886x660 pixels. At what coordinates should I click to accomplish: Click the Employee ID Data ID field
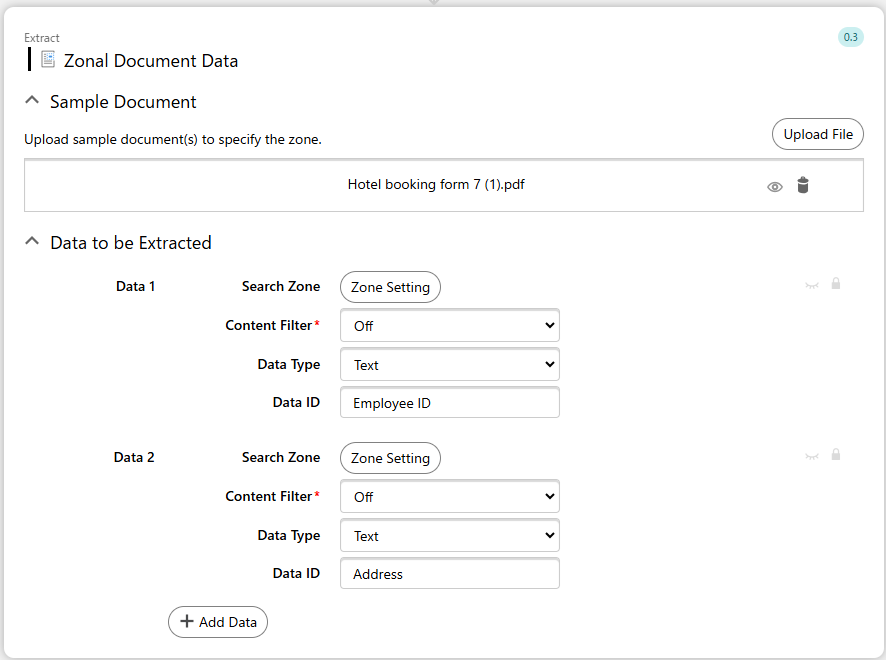[450, 402]
